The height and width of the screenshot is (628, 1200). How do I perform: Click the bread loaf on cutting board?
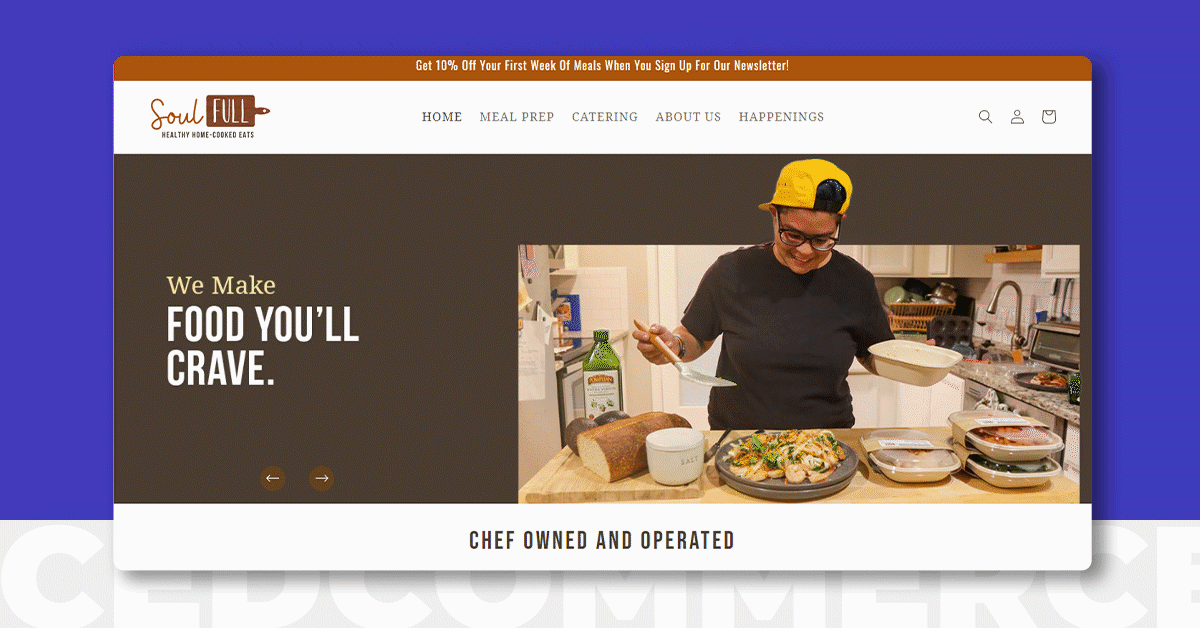(x=628, y=444)
